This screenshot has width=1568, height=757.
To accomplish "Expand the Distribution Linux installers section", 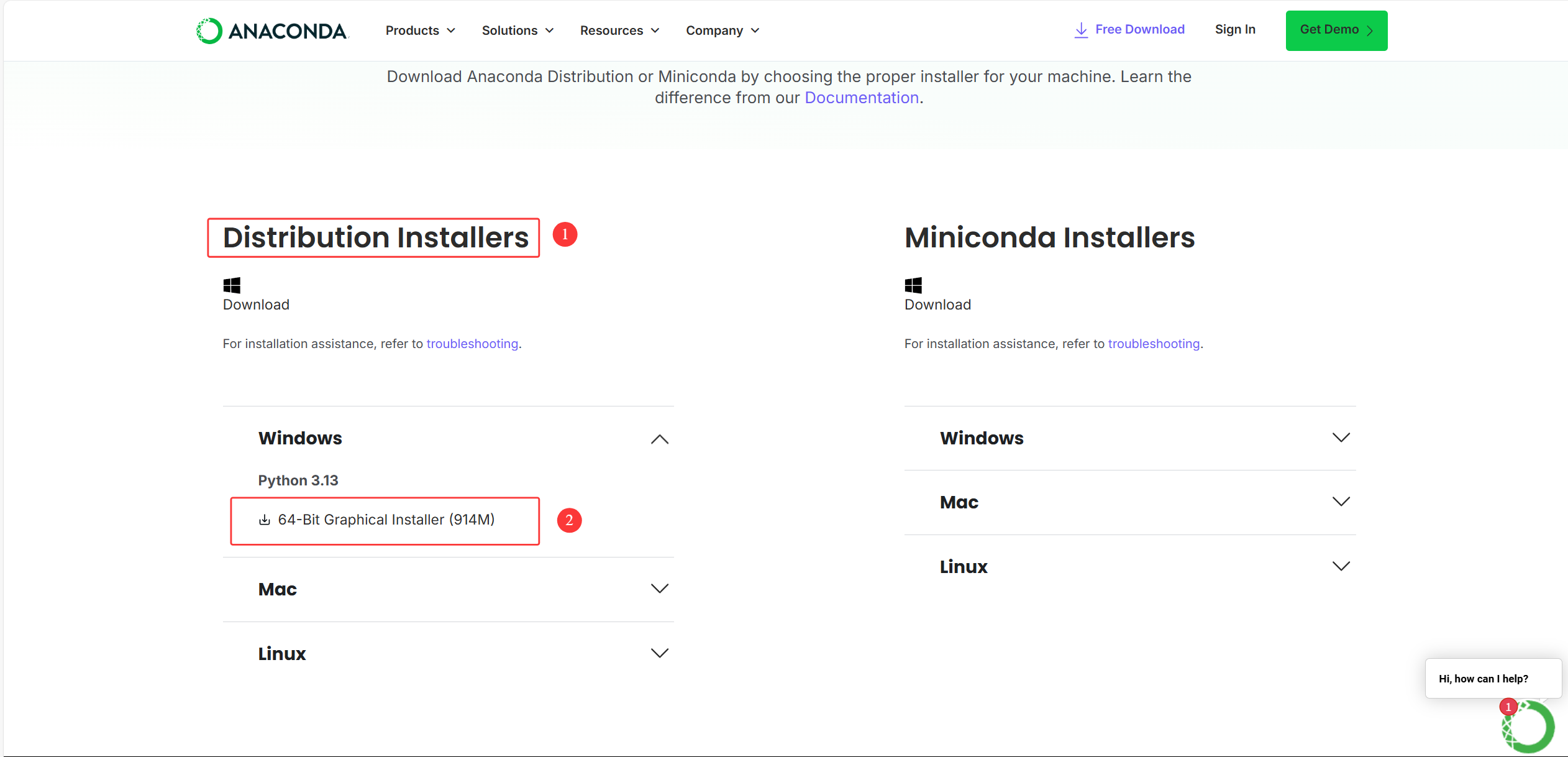I will [659, 653].
